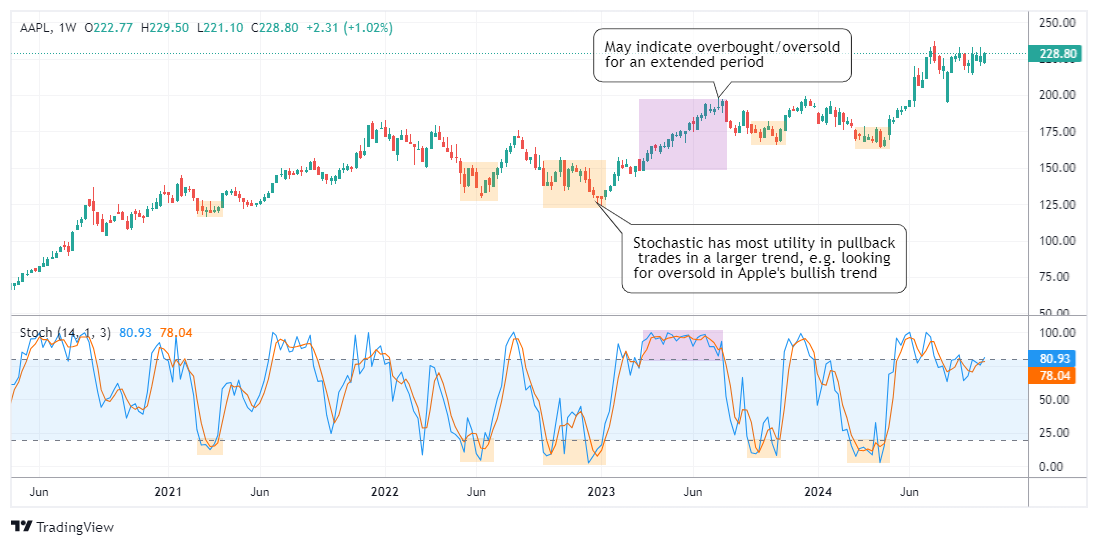Click the 250.00 price axis label
1098x546 pixels.
(x=1058, y=22)
